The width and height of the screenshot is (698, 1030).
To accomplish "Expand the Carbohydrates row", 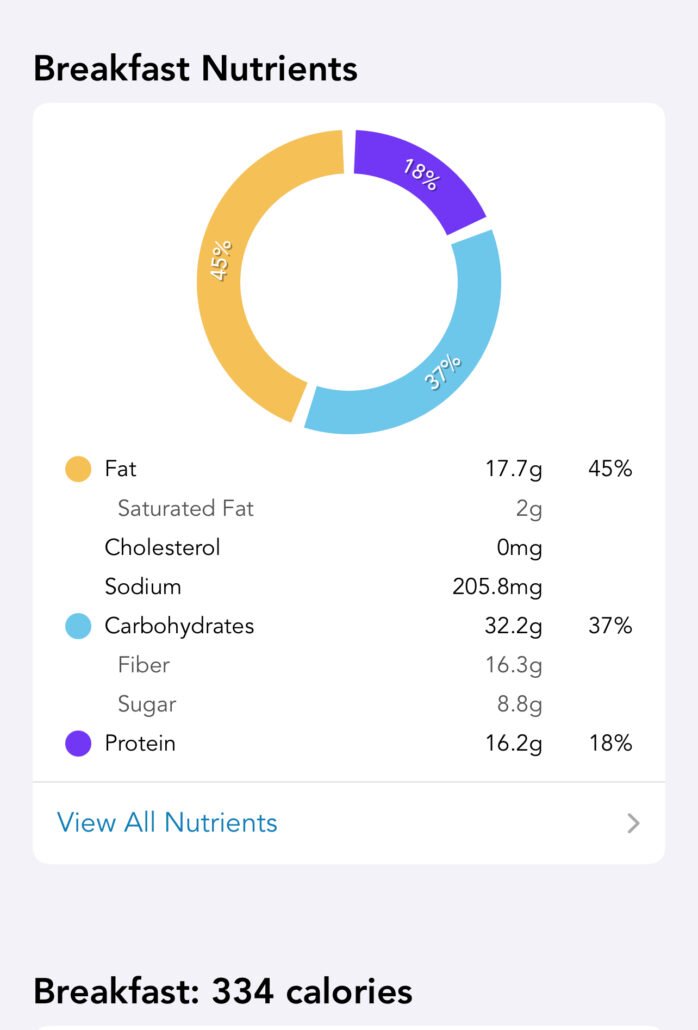I will click(x=180, y=626).
